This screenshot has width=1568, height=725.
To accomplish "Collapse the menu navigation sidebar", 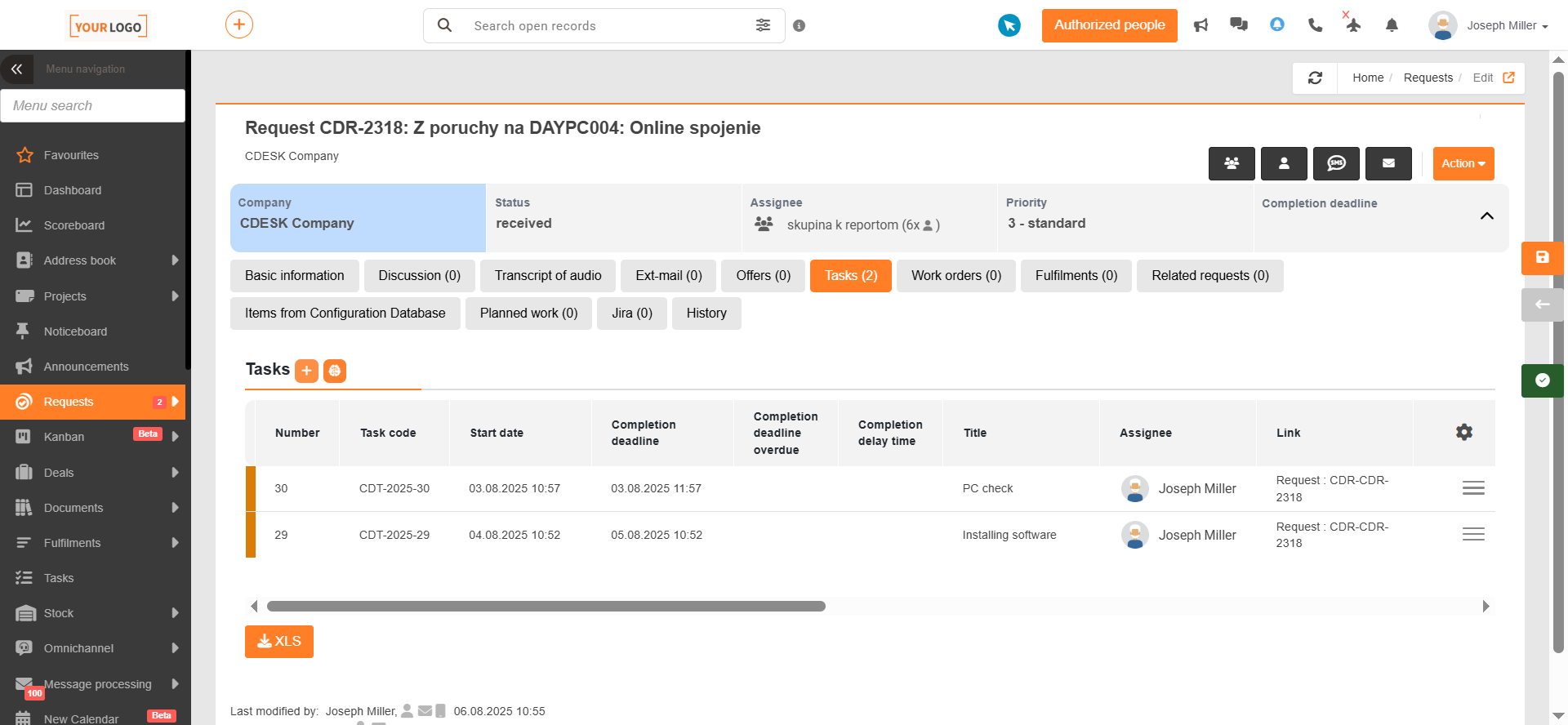I will [x=17, y=69].
